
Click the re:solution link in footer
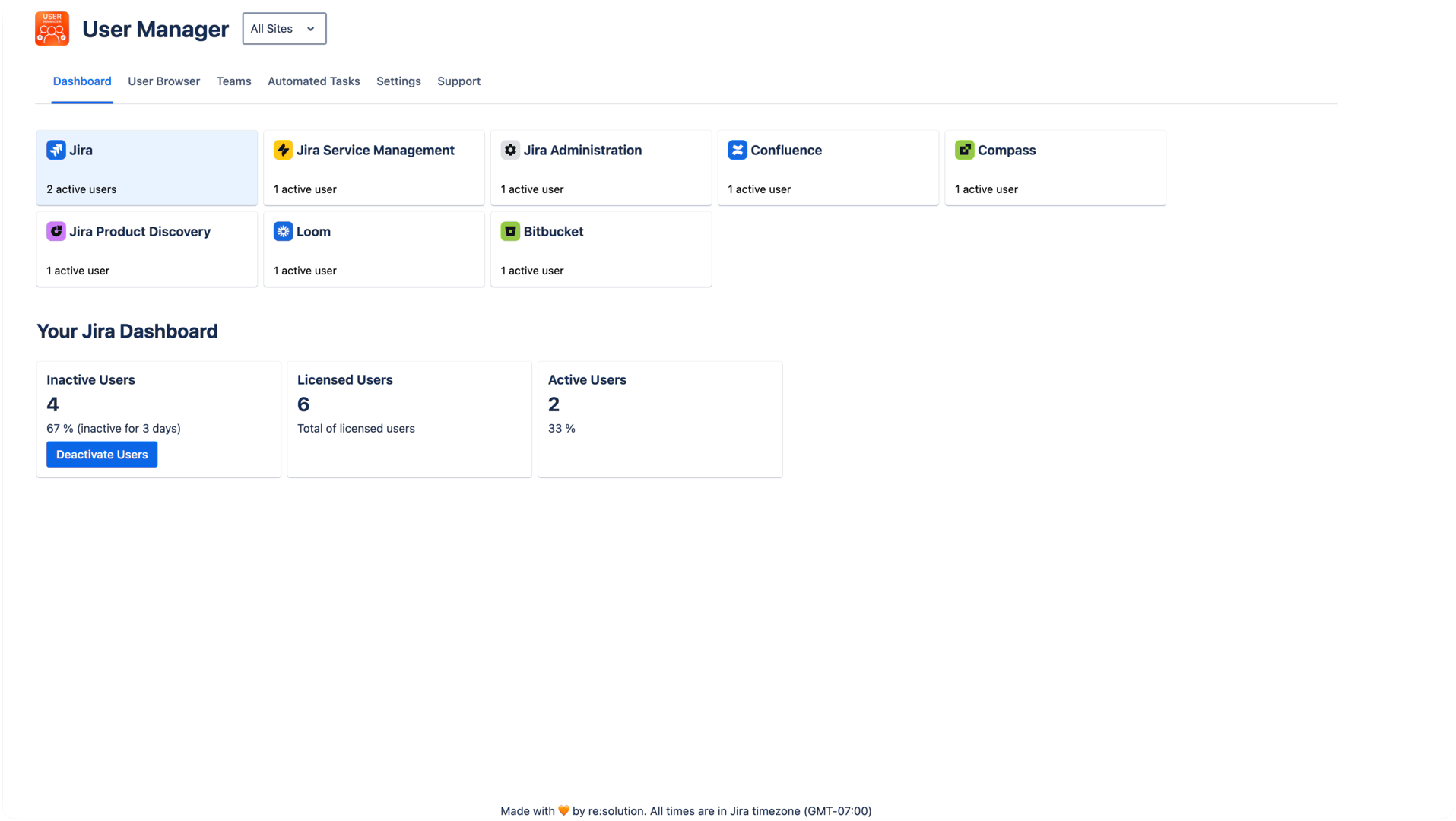[617, 810]
